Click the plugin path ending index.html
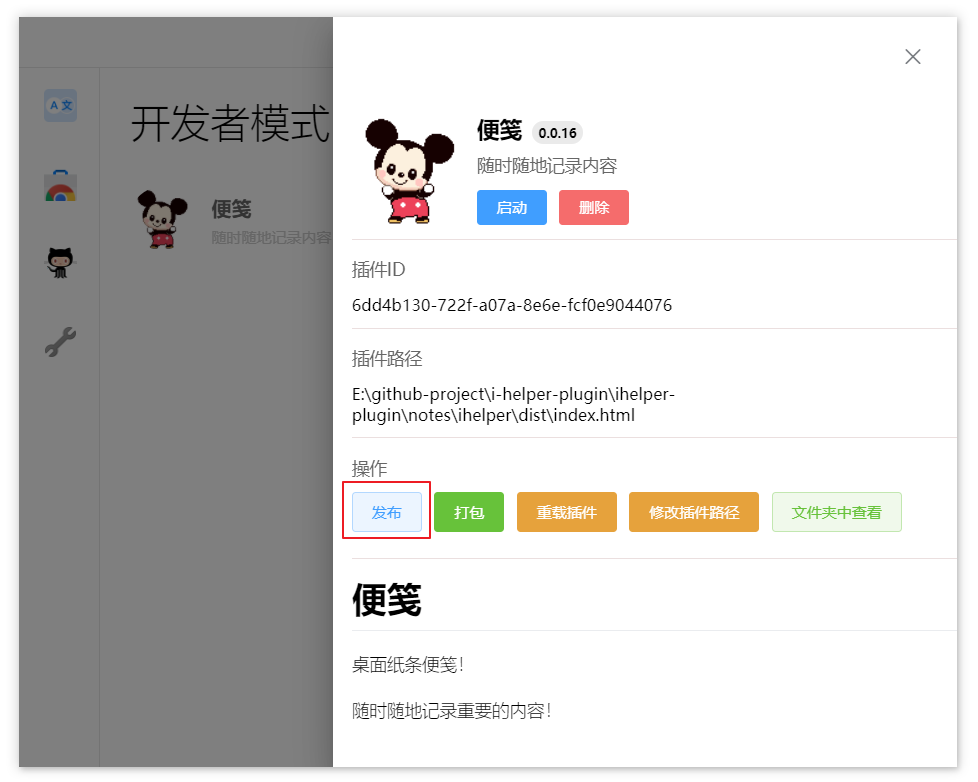This screenshot has width=978, height=782. click(513, 405)
